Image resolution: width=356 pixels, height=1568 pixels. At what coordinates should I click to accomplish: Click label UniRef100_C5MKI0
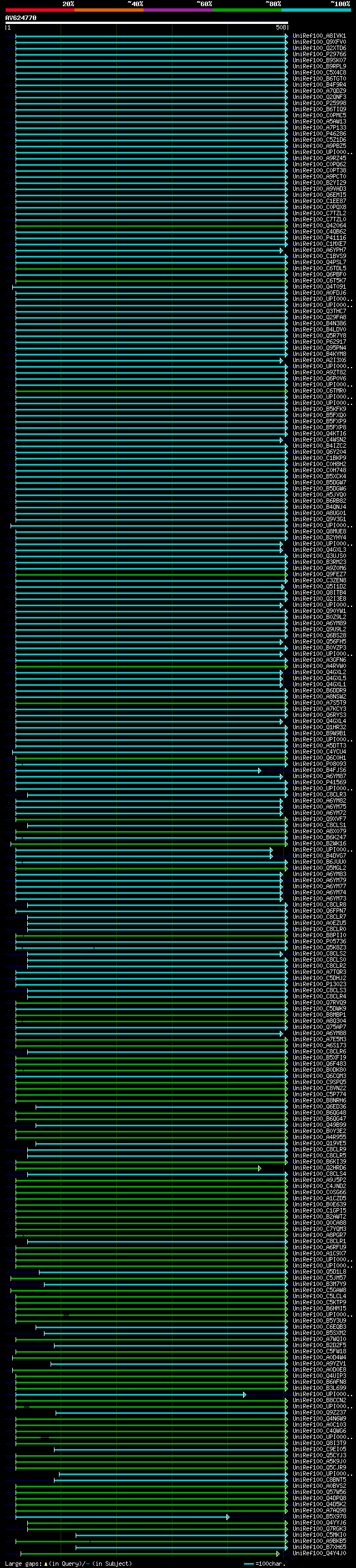[x=319, y=1535]
